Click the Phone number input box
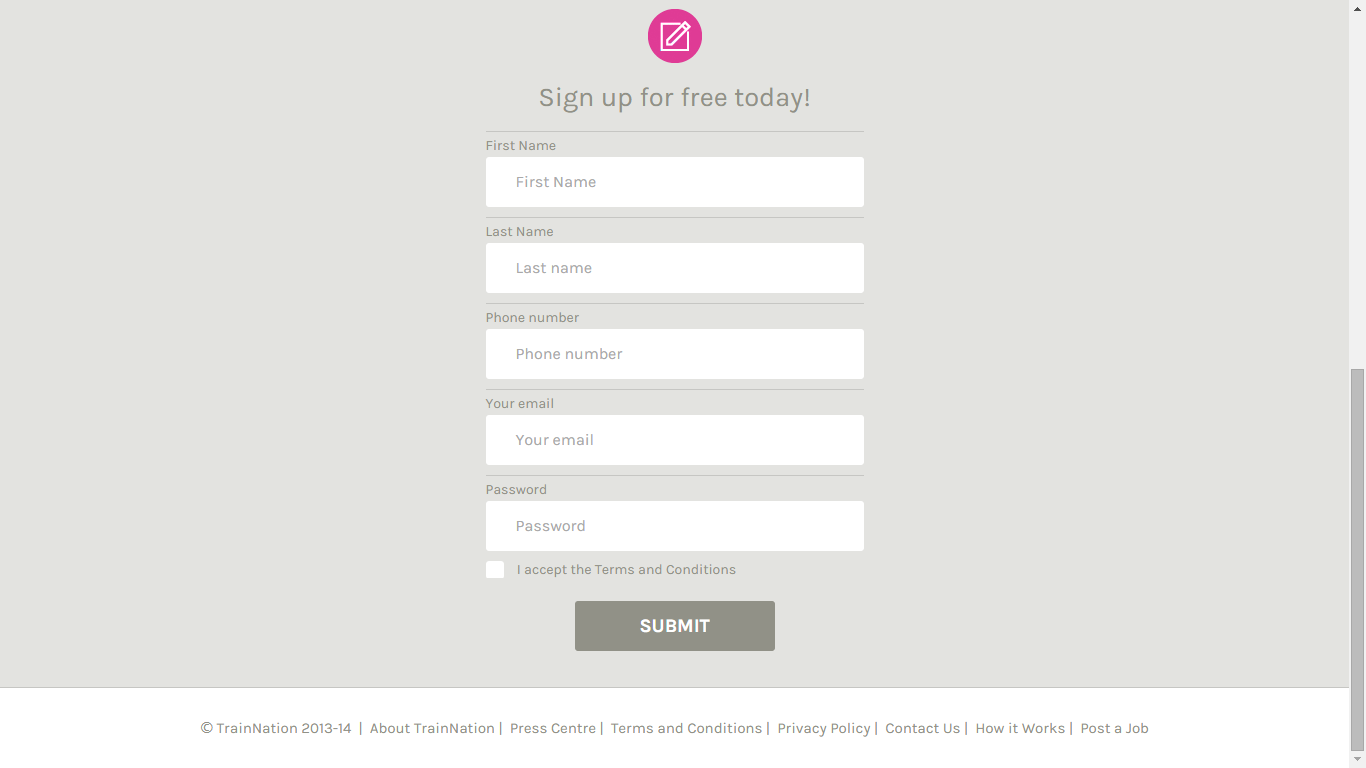Screen dimensions: 1366x768 (675, 354)
